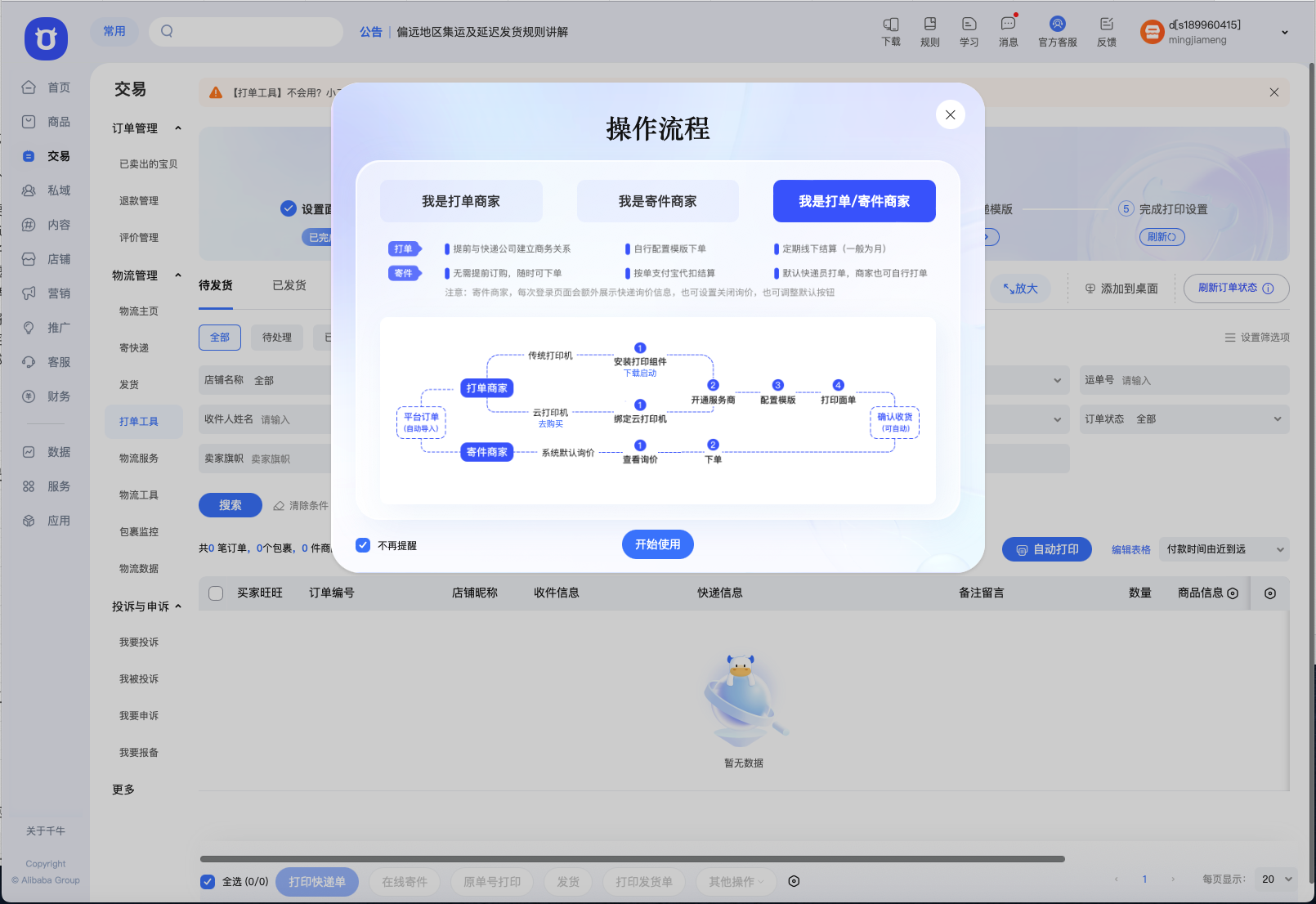Click the top search input field
The height and width of the screenshot is (904, 1316).
click(246, 32)
